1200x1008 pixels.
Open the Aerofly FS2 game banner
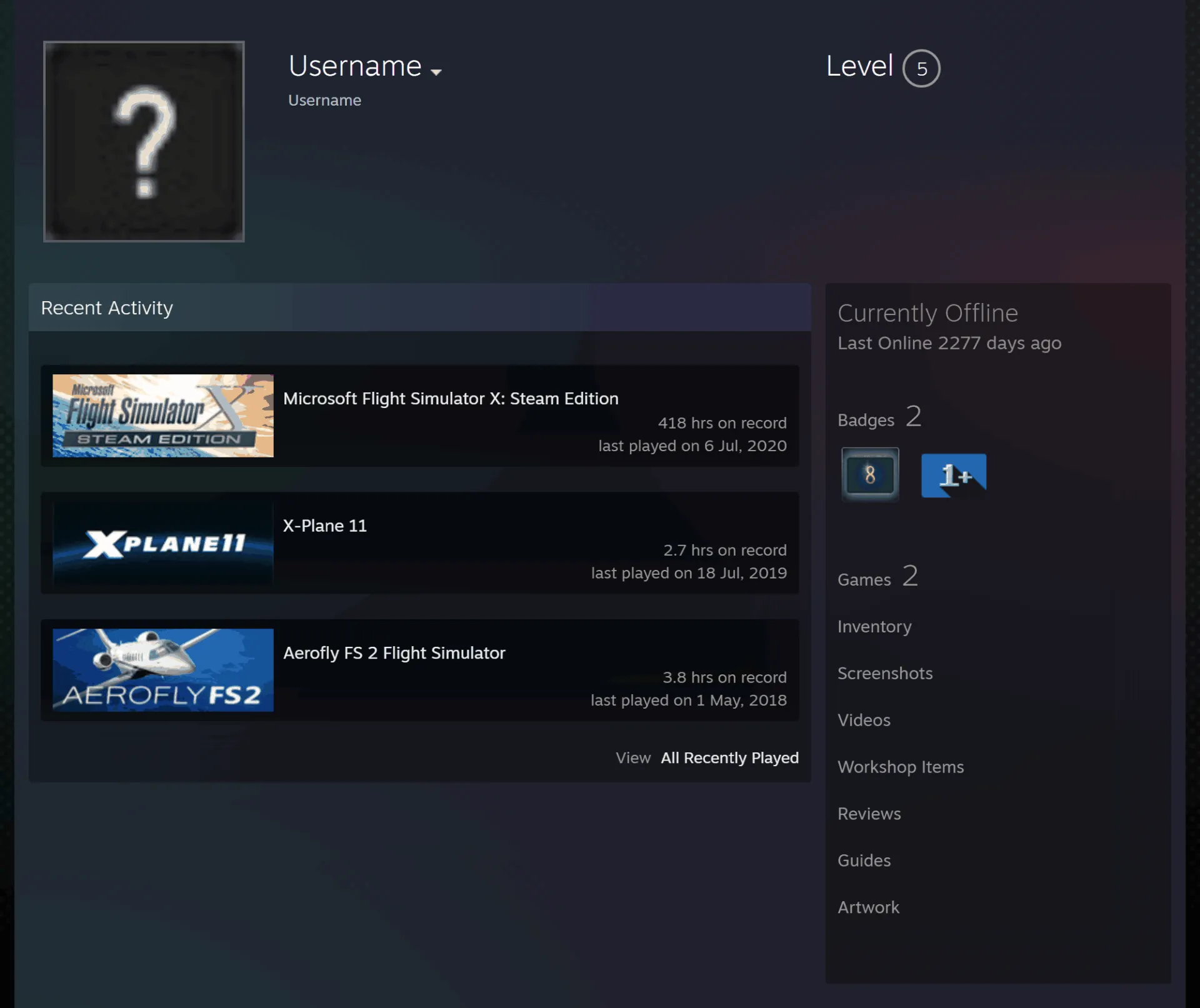point(163,670)
